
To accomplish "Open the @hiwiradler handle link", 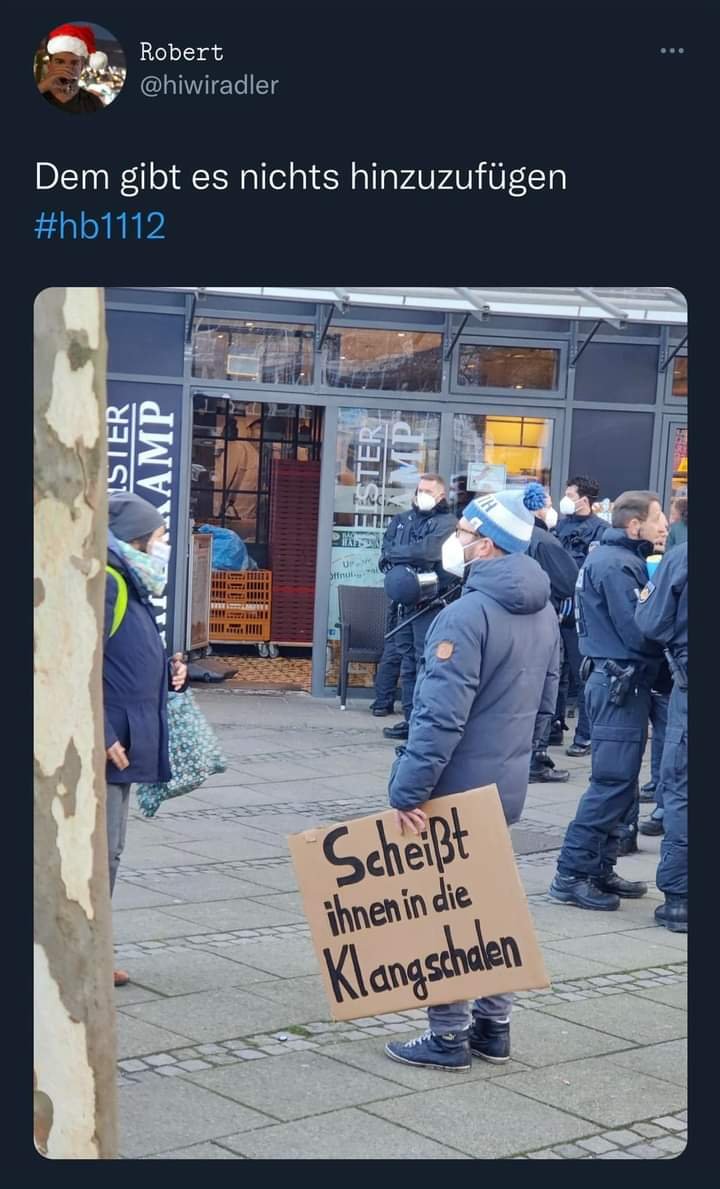I will pos(209,85).
